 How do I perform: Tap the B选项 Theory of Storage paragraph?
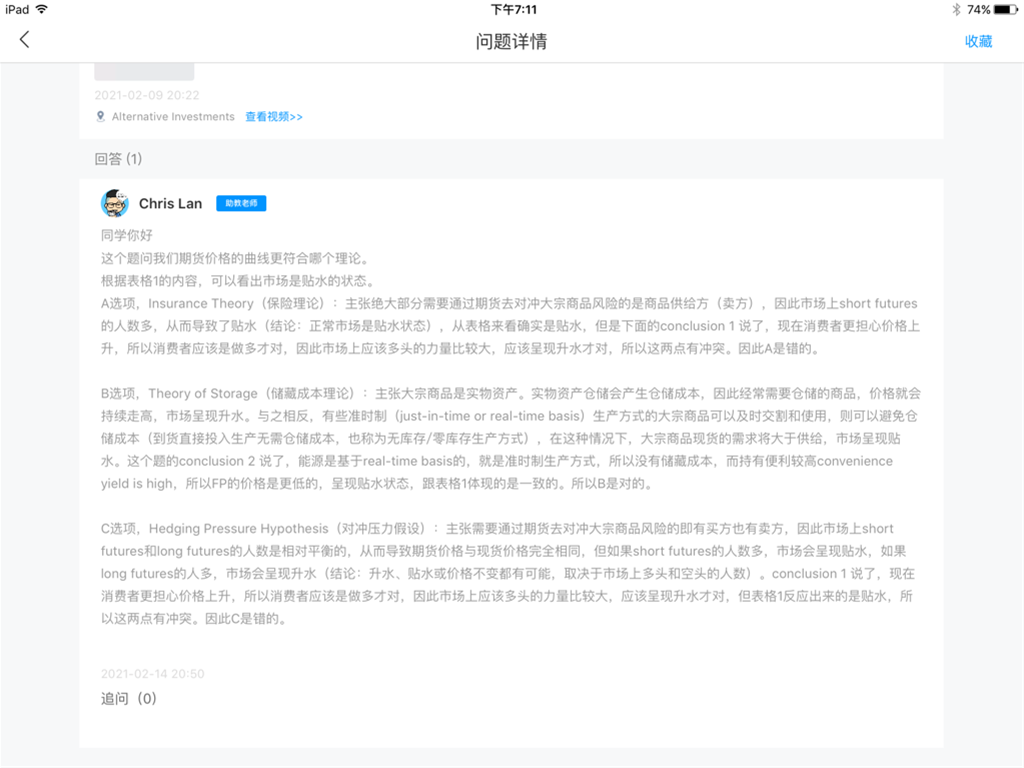click(511, 438)
